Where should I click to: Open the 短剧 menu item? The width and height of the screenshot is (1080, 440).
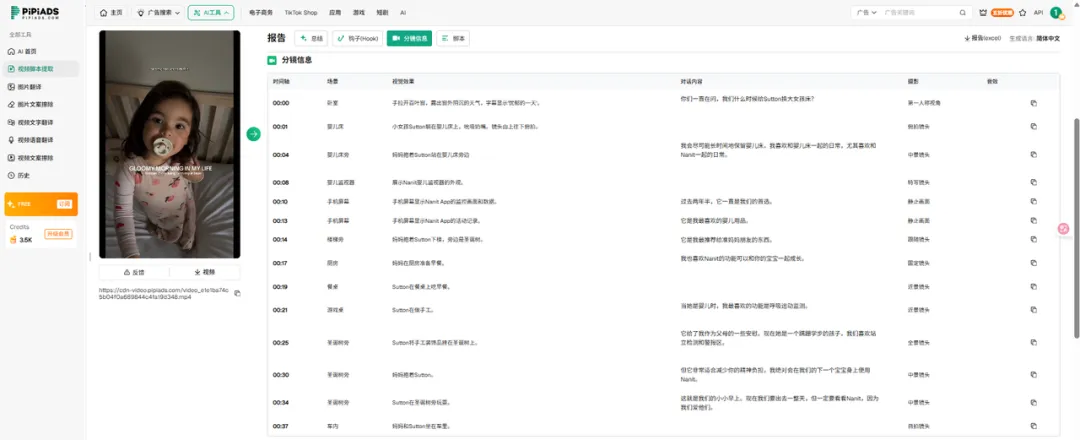[382, 12]
